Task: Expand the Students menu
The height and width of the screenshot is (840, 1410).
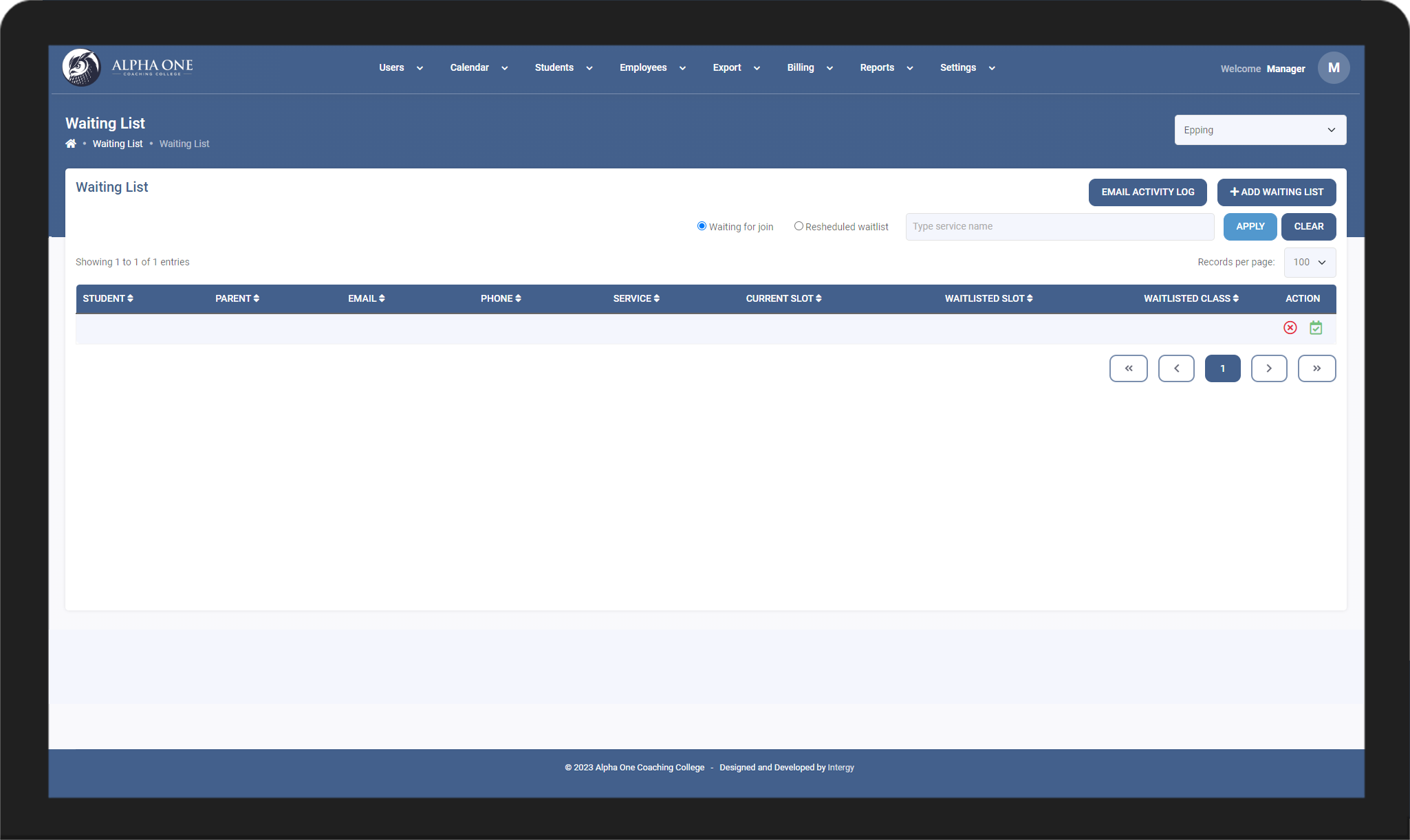Action: click(563, 68)
